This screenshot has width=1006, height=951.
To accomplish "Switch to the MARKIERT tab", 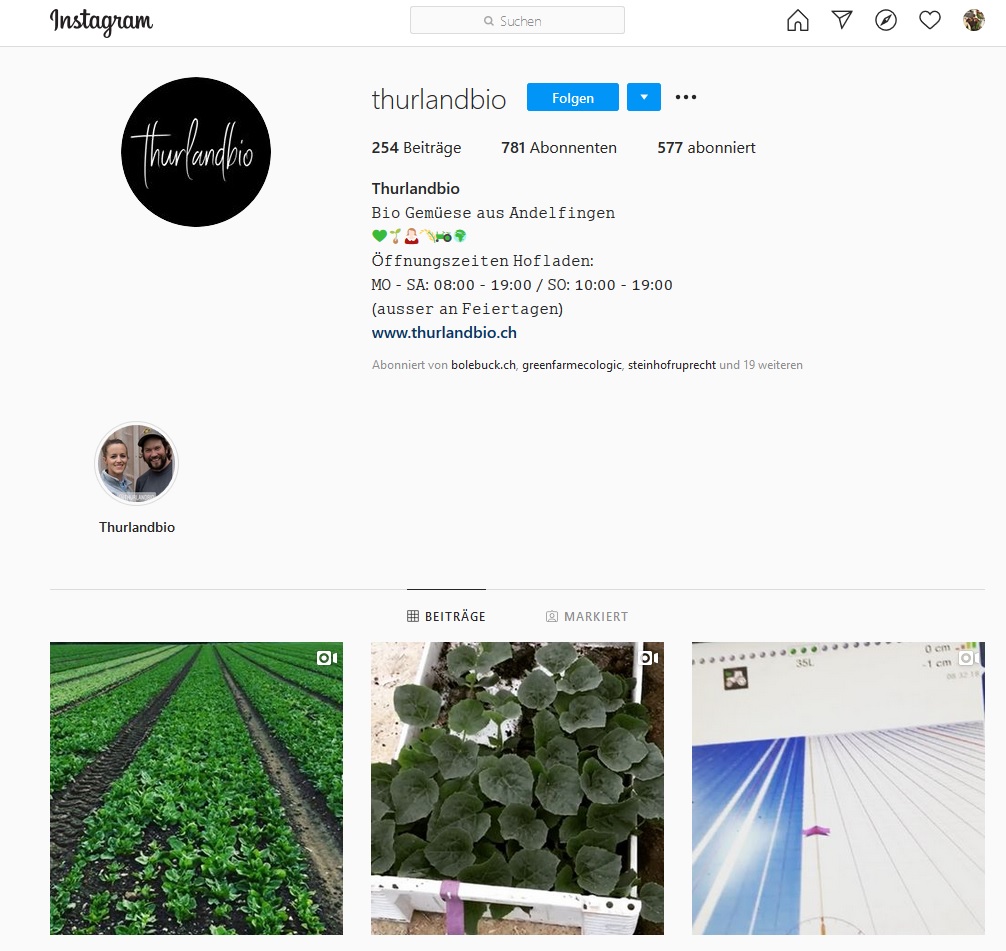I will 587,616.
